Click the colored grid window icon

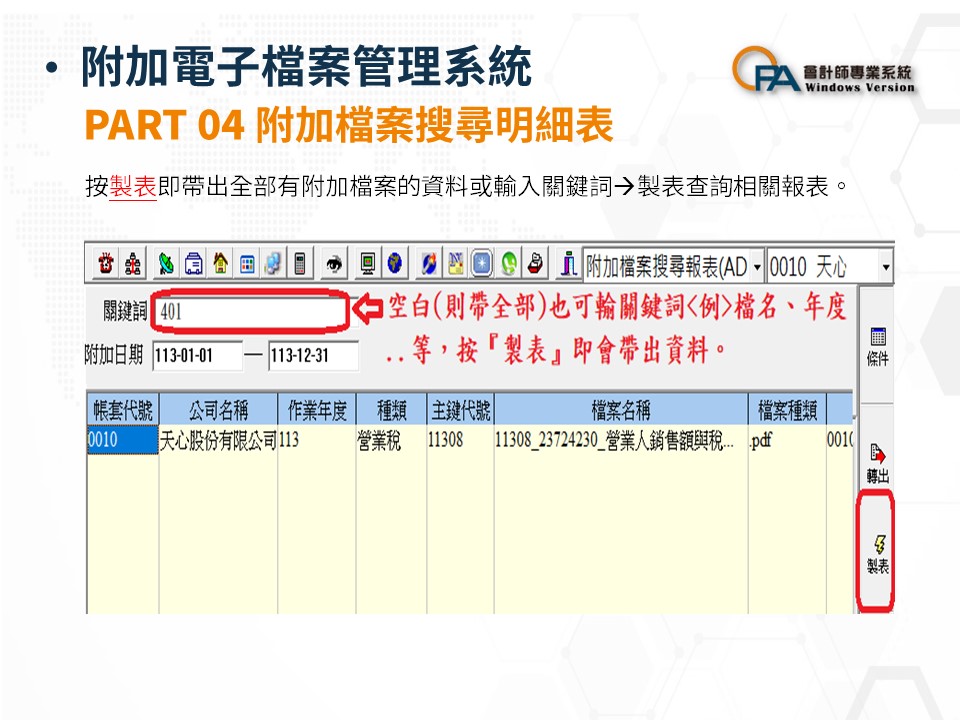click(x=247, y=264)
